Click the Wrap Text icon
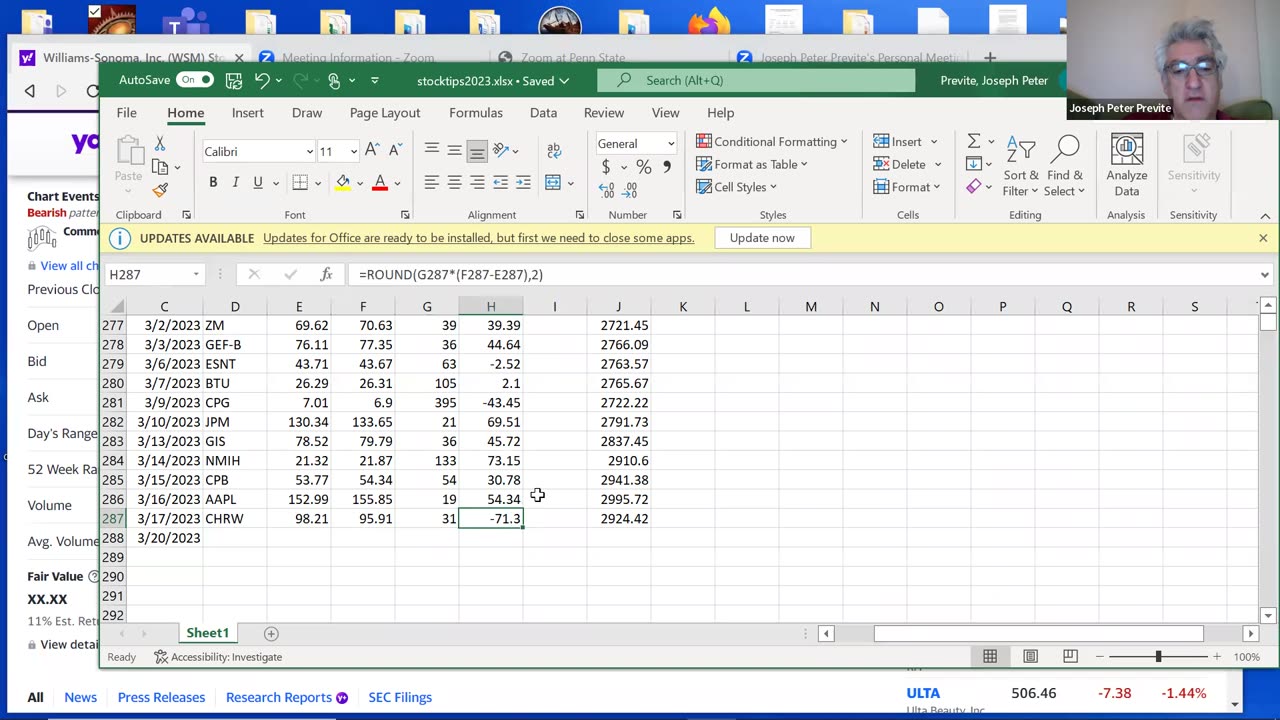1280x720 pixels. pos(554,150)
